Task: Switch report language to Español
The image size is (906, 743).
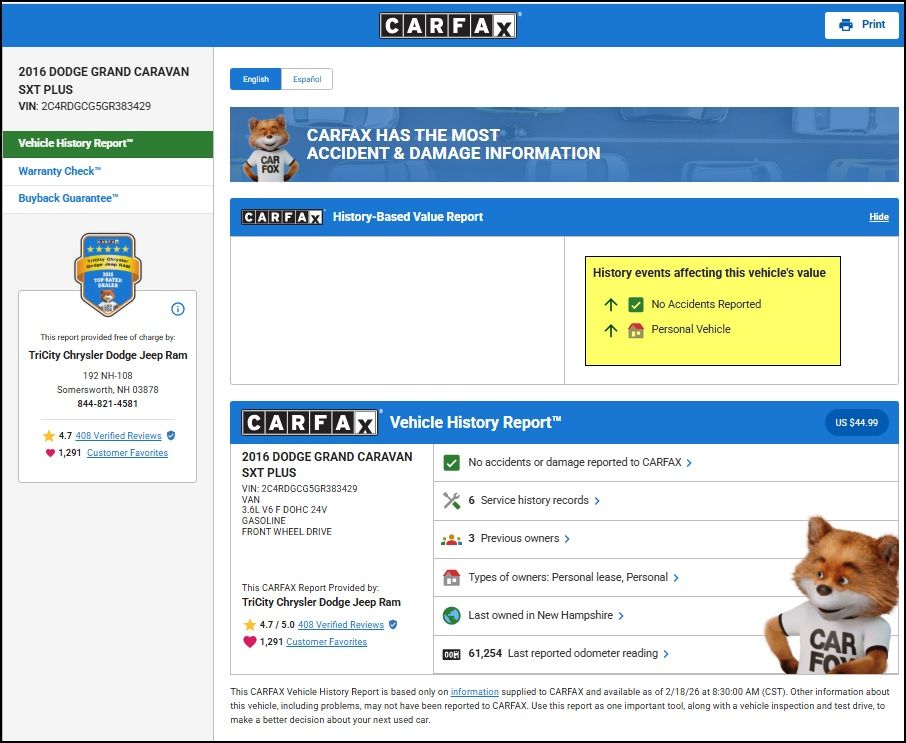Action: [307, 80]
